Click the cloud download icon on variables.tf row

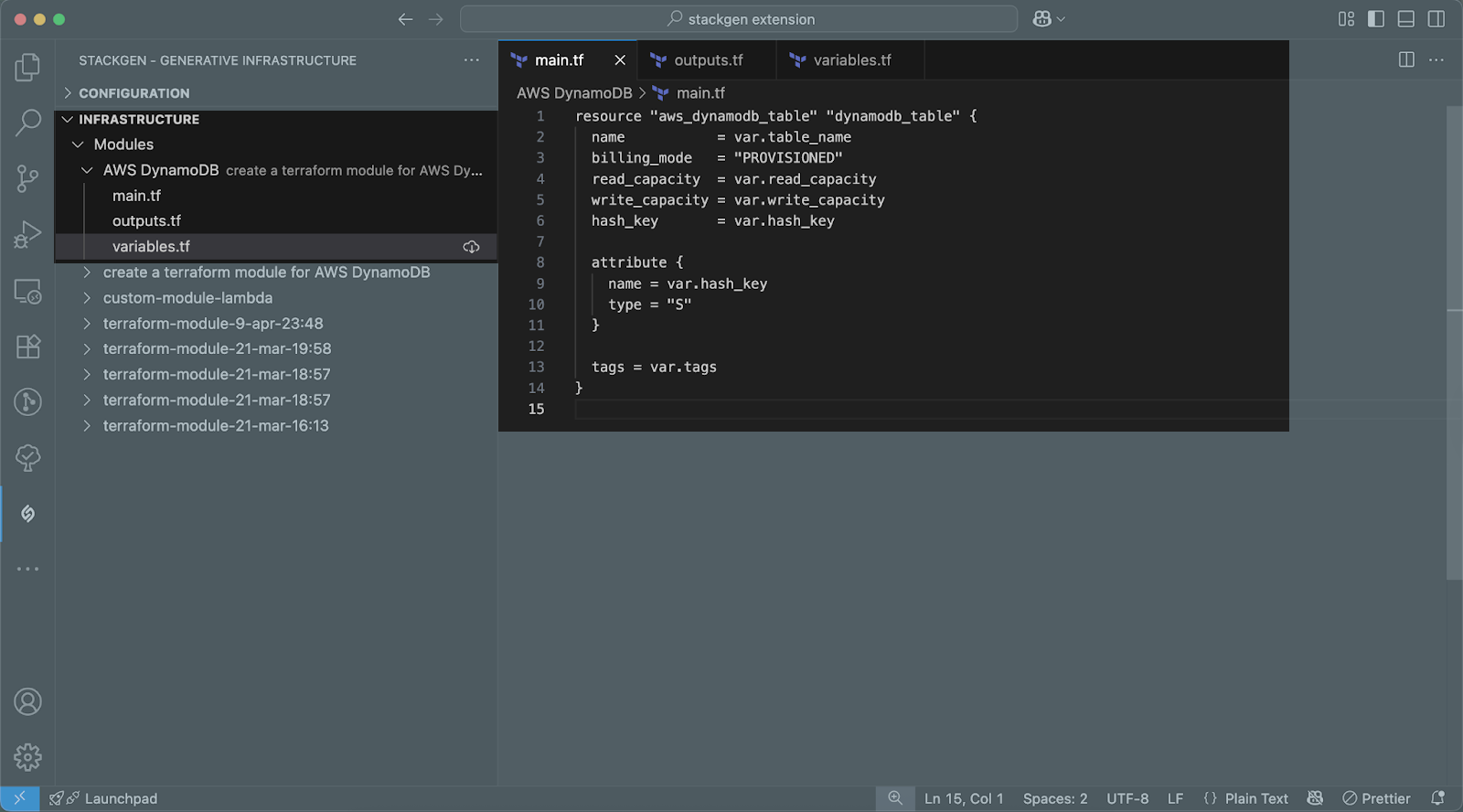click(x=471, y=247)
